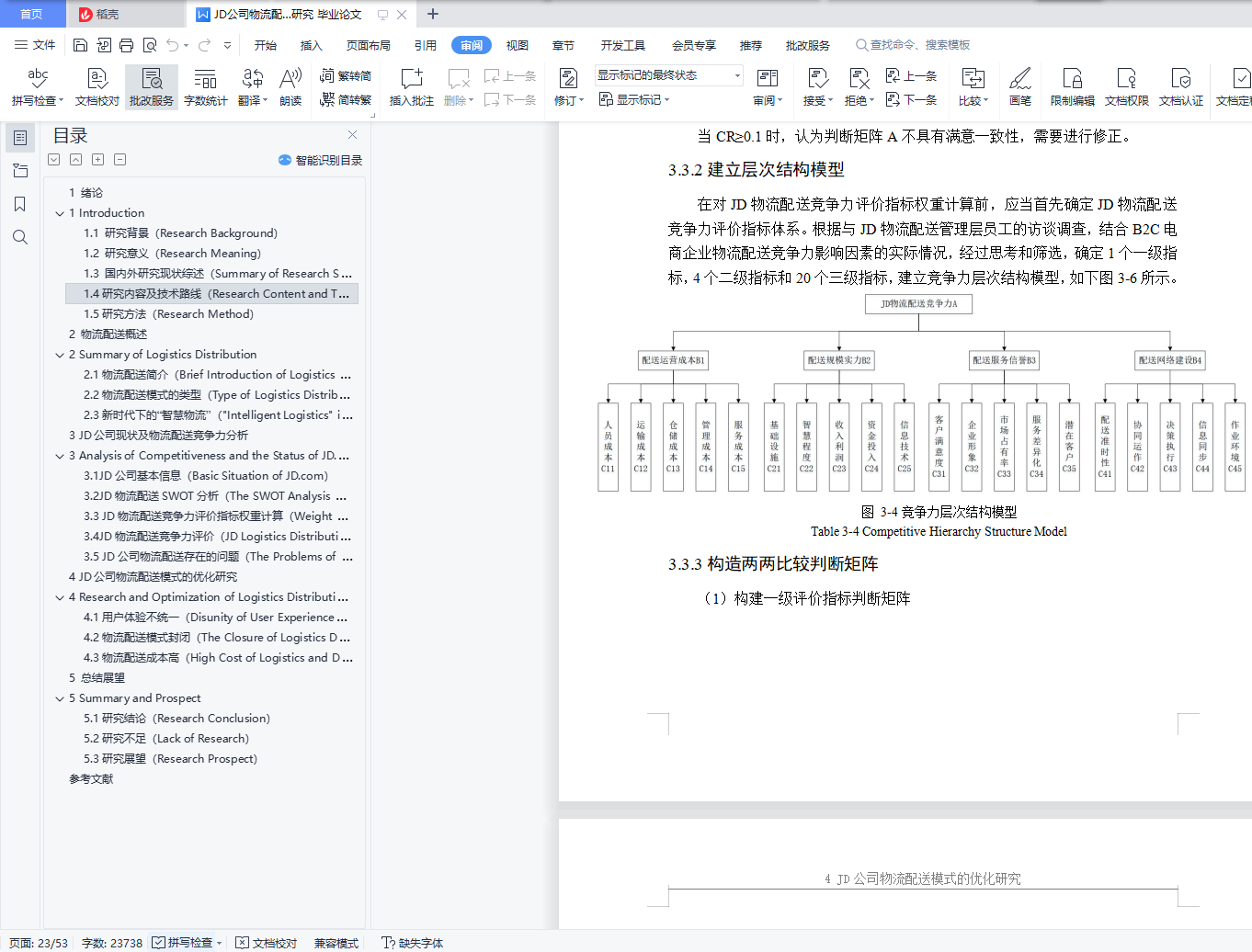Image resolution: width=1252 pixels, height=952 pixels.
Task: Click 文档校对 in the status bar
Action: [267, 943]
